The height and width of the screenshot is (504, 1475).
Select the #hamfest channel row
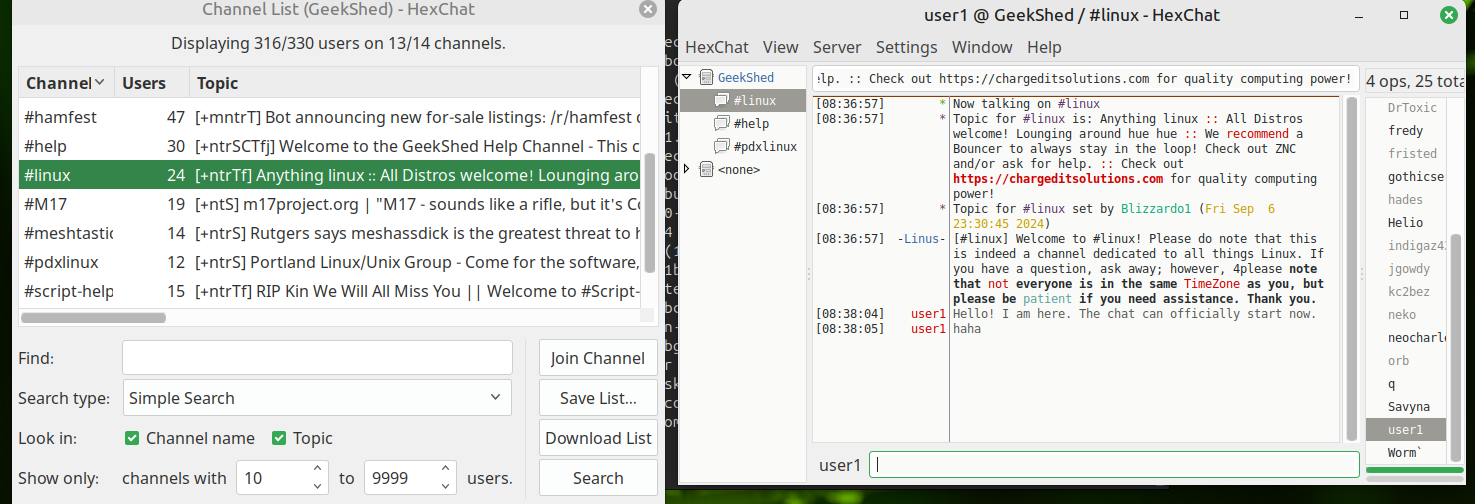(330, 117)
